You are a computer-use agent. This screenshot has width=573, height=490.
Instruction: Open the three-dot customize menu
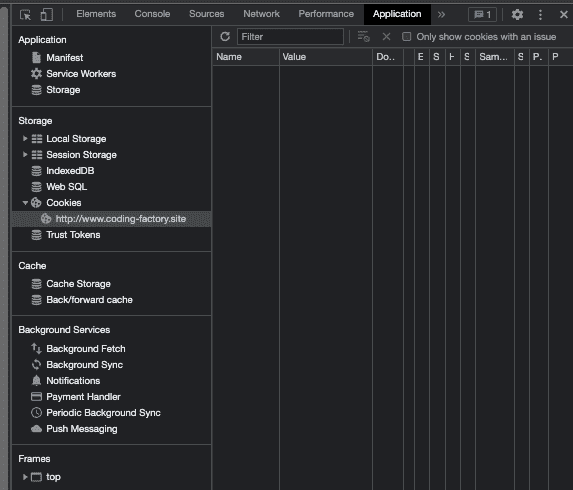click(x=540, y=15)
